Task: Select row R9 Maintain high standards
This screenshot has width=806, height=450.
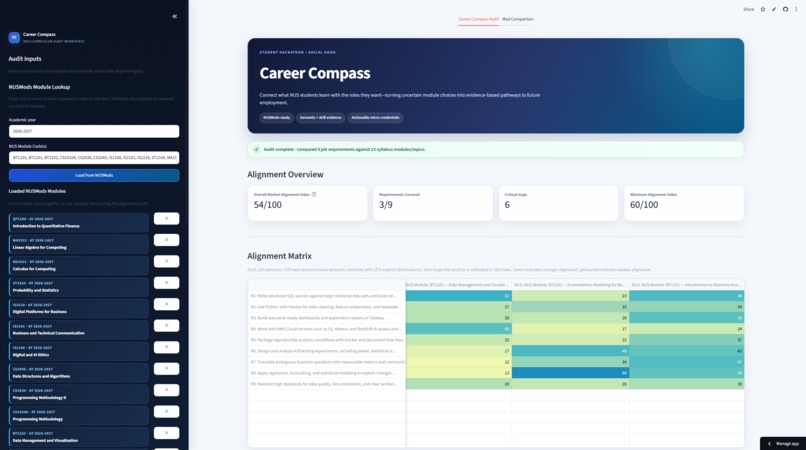Action: point(327,384)
